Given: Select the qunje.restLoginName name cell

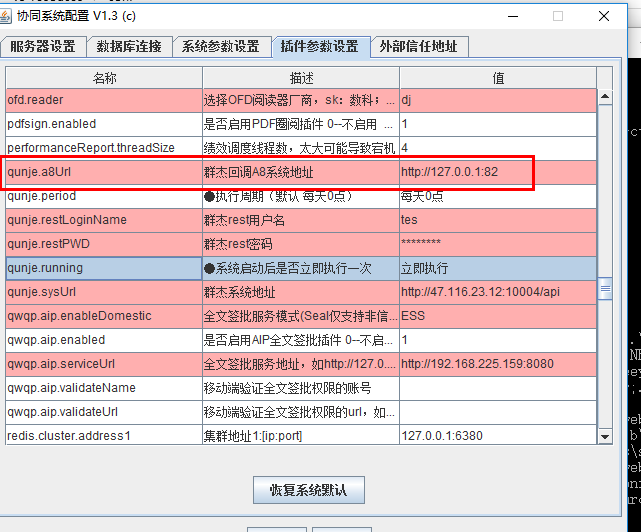Looking at the screenshot, I should 104,220.
